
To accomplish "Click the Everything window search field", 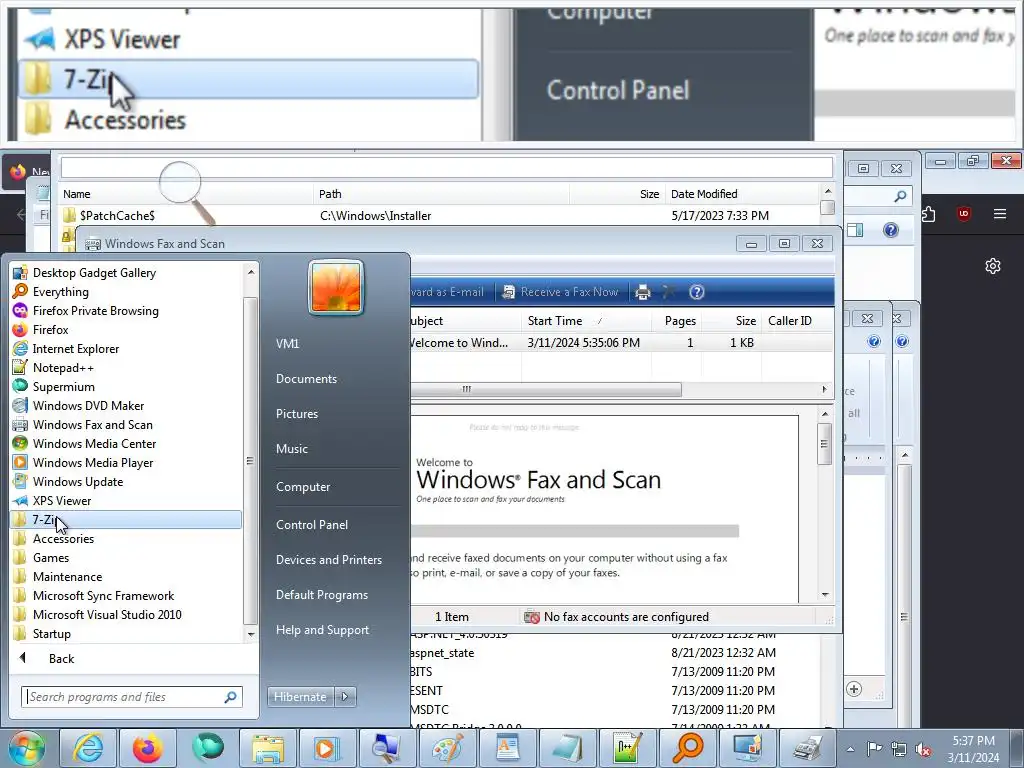I will coord(447,167).
